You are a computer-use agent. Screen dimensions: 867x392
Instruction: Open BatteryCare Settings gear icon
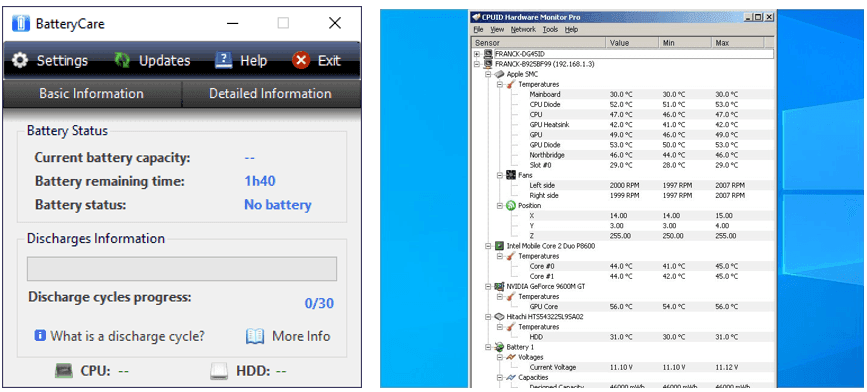point(19,60)
